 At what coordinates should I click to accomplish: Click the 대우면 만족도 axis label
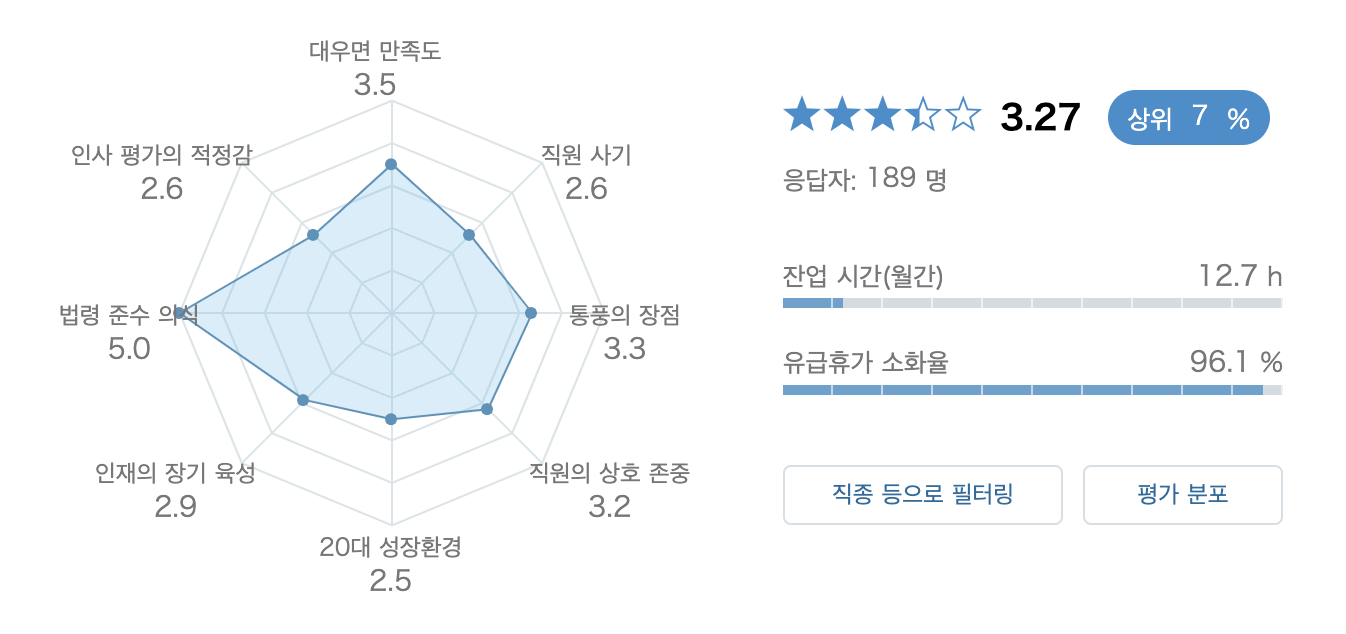coord(375,51)
